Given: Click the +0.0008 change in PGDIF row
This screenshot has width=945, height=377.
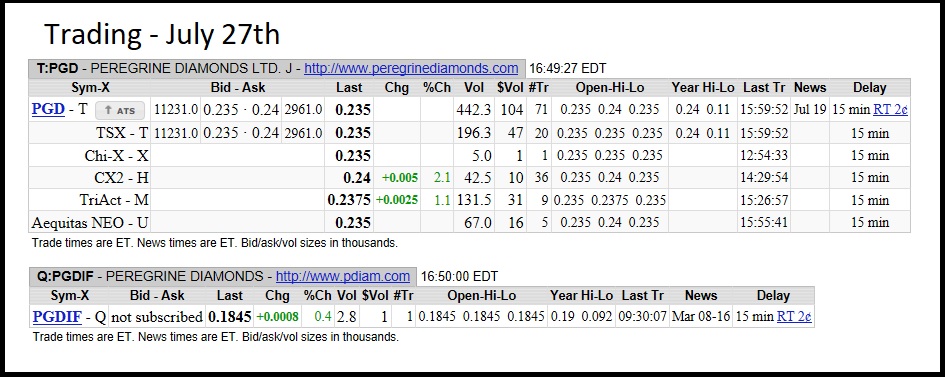Looking at the screenshot, I should click(277, 316).
